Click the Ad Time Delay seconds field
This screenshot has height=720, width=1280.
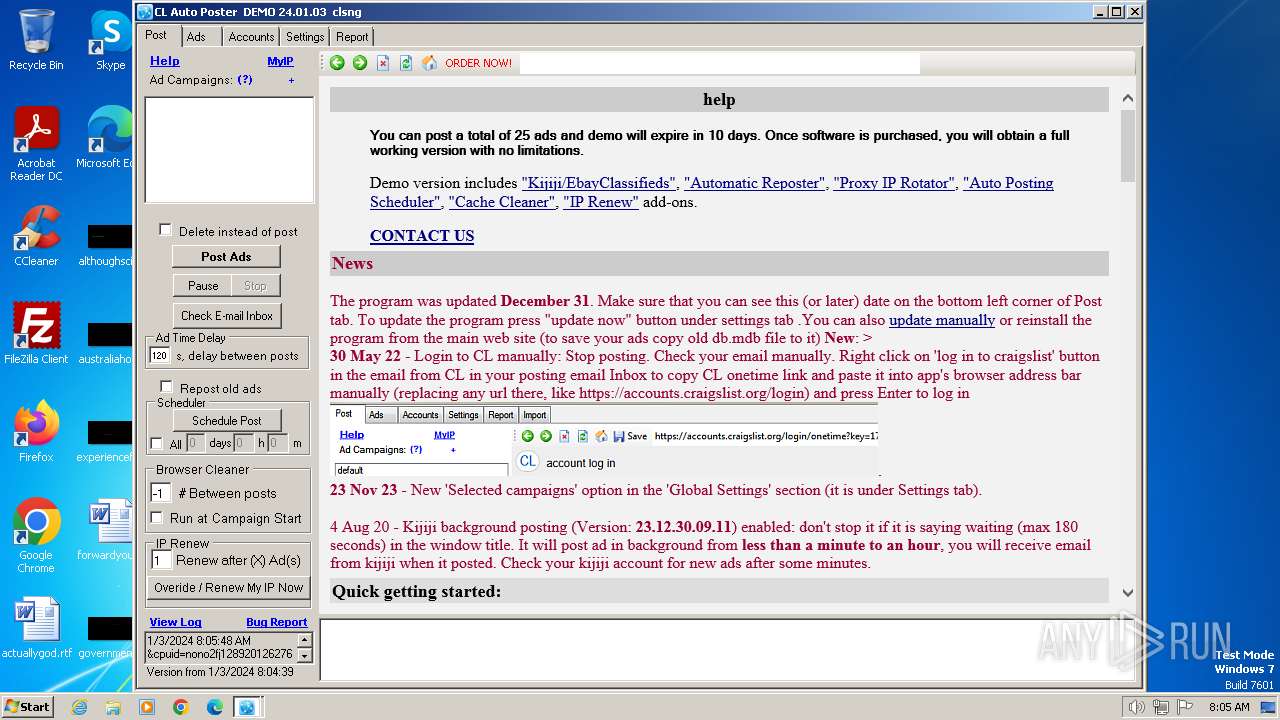pyautogui.click(x=159, y=355)
